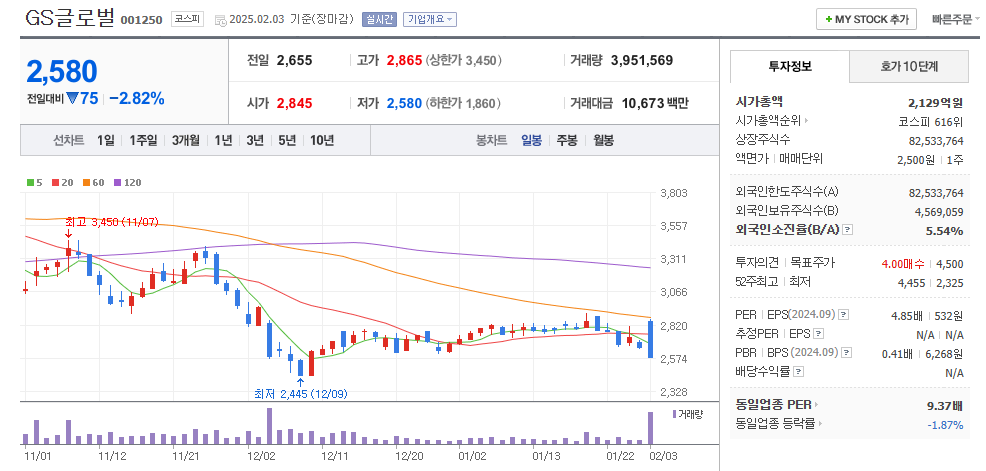Click the 52주최고 label

click(757, 282)
